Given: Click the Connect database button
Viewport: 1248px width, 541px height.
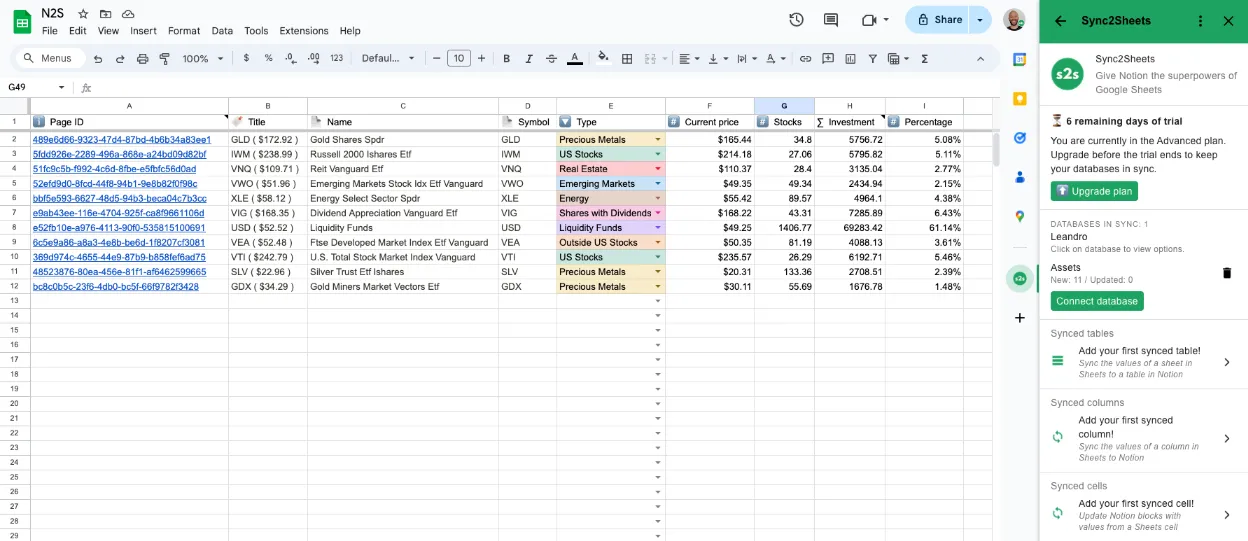Looking at the screenshot, I should [x=1097, y=301].
